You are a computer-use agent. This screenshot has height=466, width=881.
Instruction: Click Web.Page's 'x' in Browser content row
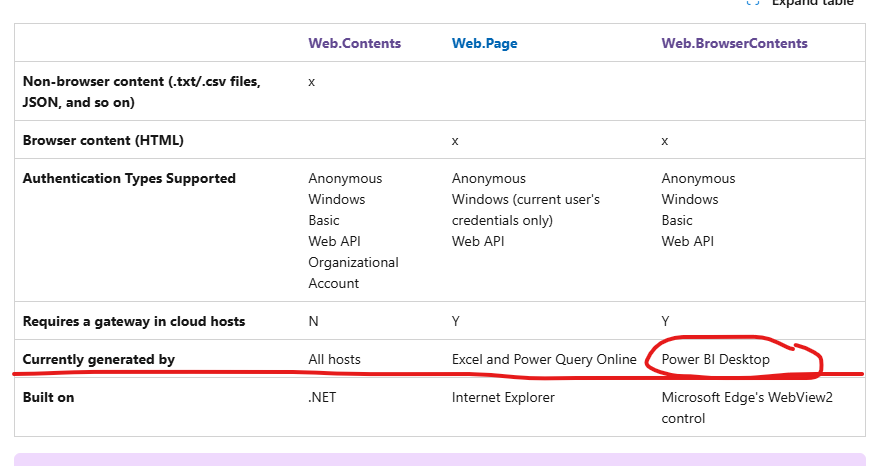click(x=455, y=141)
